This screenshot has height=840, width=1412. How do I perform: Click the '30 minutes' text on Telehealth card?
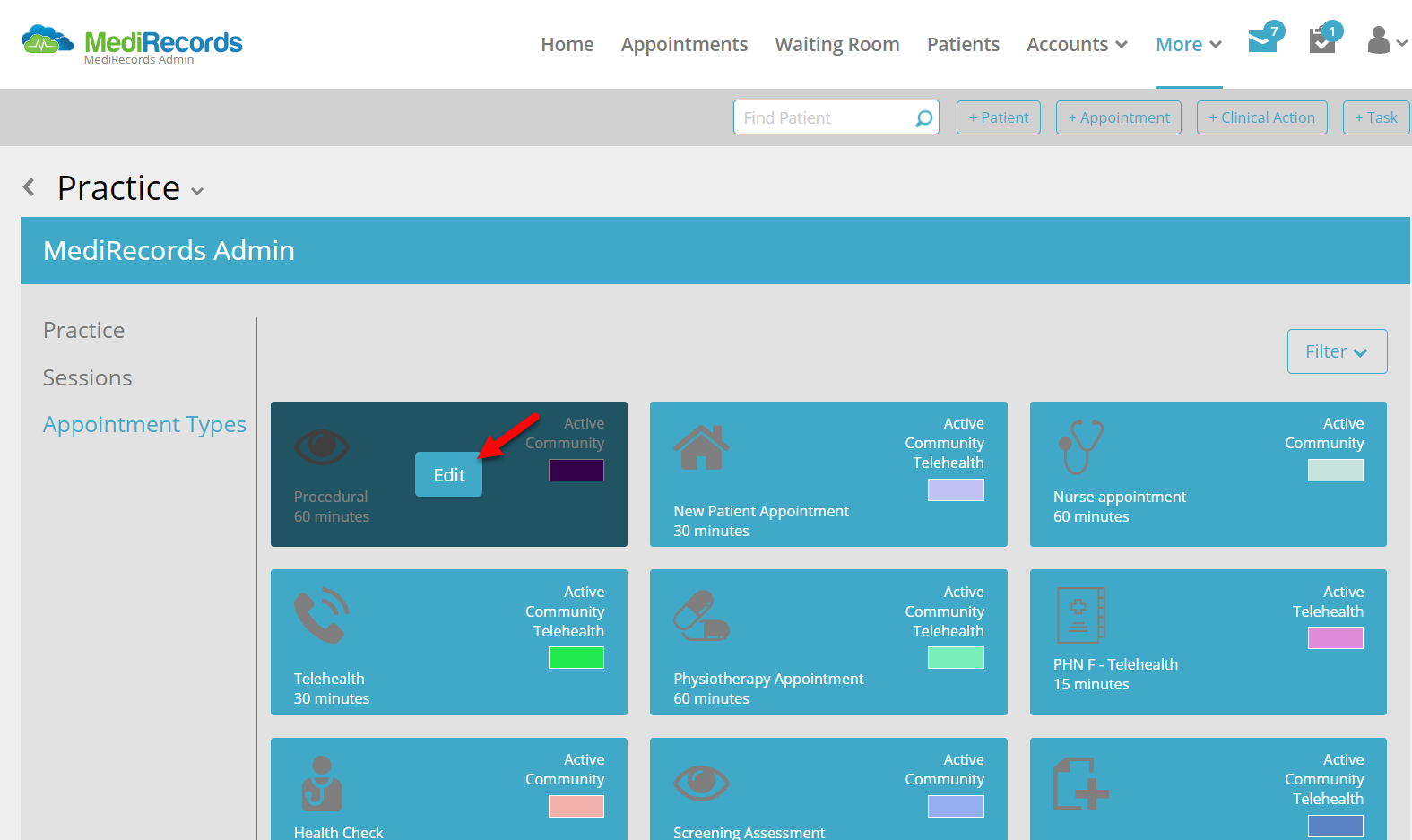pyautogui.click(x=332, y=698)
